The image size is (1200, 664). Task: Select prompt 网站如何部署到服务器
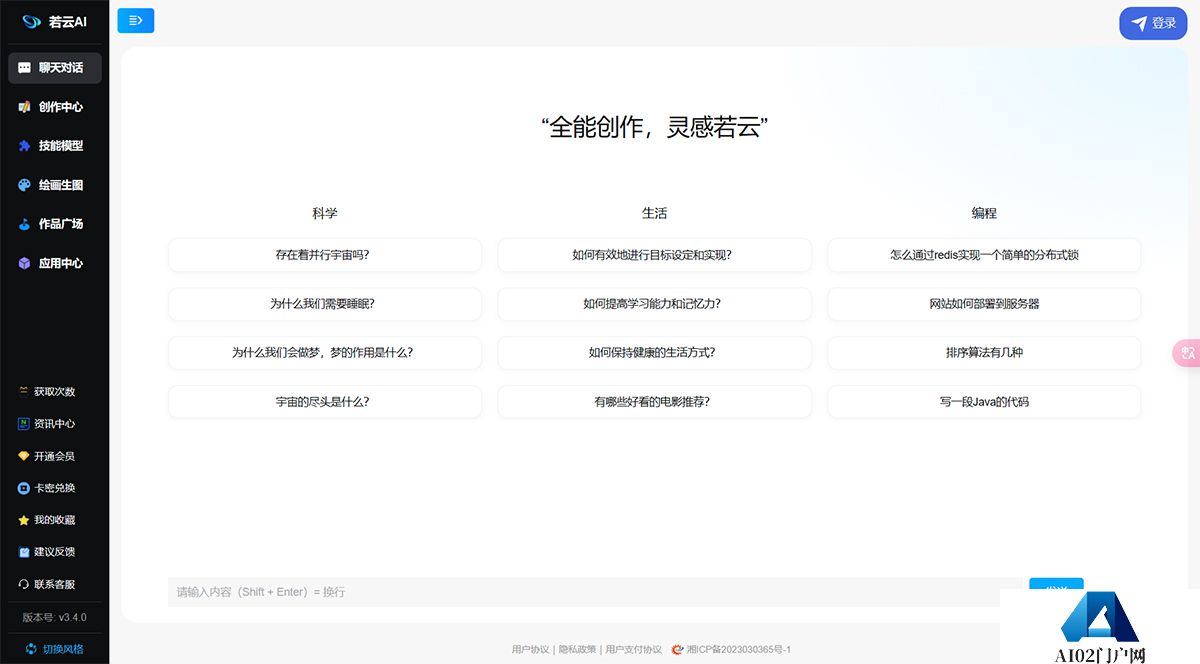tap(984, 304)
